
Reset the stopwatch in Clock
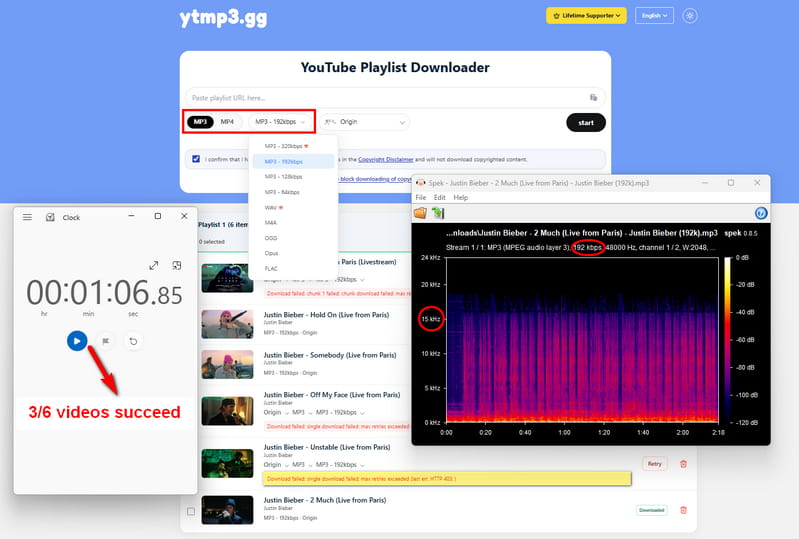(133, 341)
